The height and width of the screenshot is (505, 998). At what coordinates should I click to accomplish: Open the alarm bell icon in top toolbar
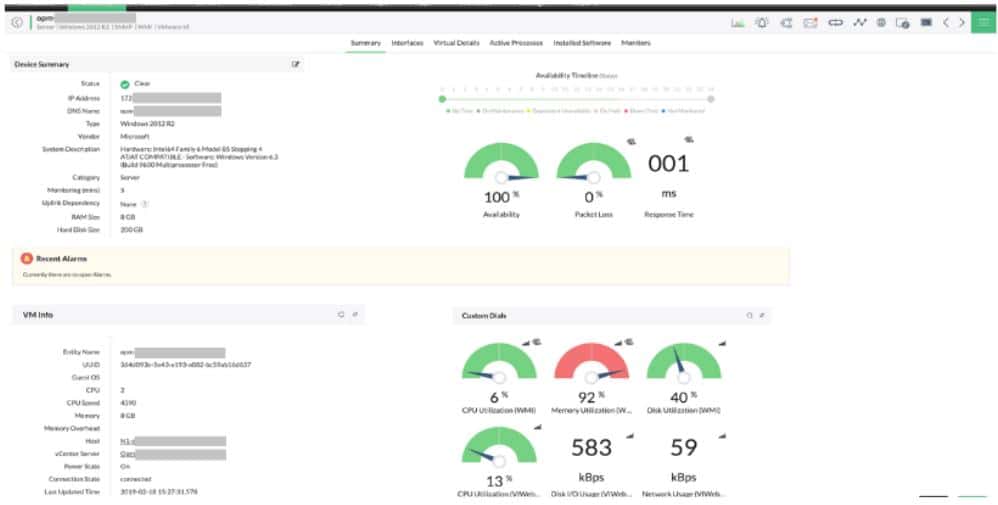point(761,22)
